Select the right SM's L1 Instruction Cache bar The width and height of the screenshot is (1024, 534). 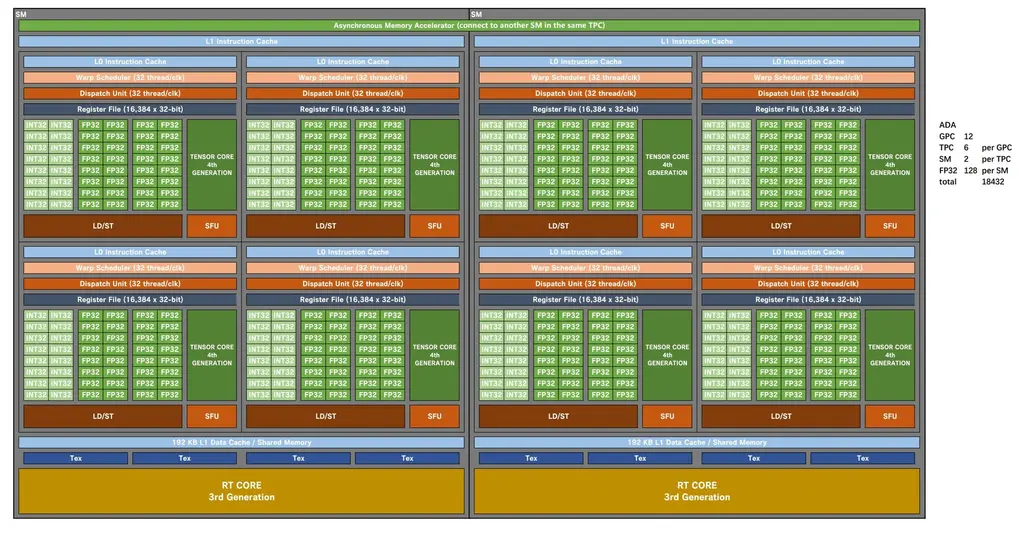point(697,42)
